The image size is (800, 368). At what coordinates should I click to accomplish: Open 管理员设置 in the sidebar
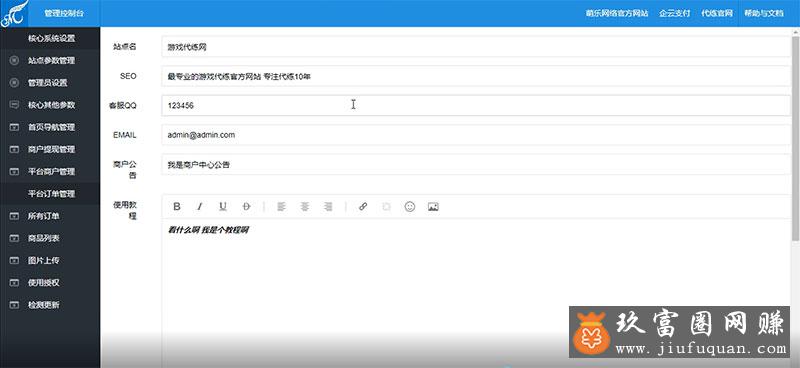(x=50, y=83)
